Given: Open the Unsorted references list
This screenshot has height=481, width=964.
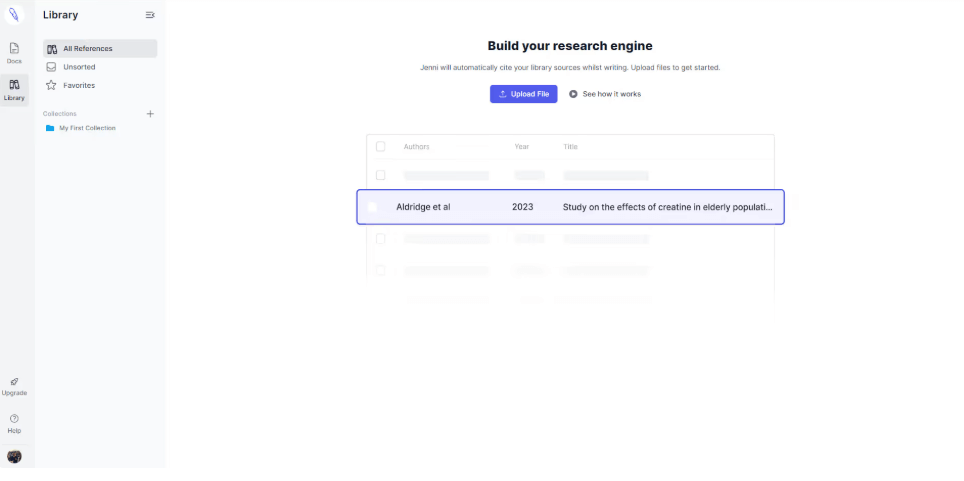Looking at the screenshot, I should click(79, 67).
